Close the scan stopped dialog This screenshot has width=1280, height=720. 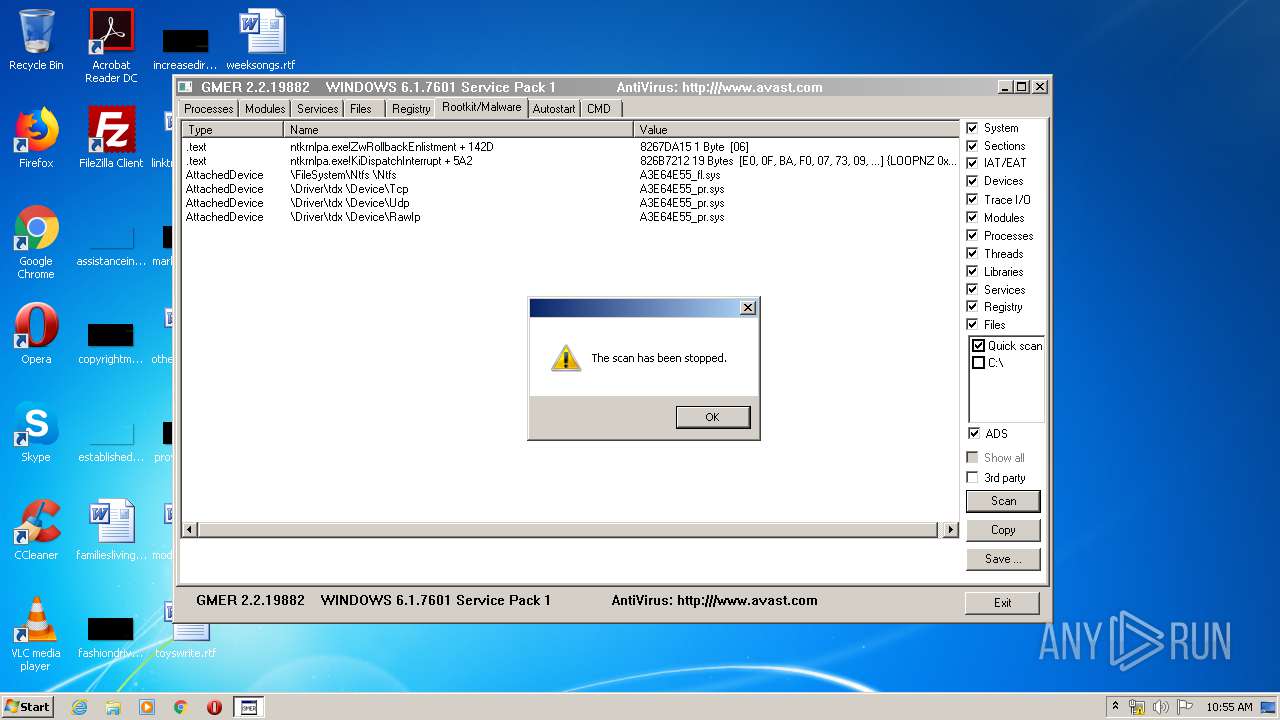(x=747, y=308)
